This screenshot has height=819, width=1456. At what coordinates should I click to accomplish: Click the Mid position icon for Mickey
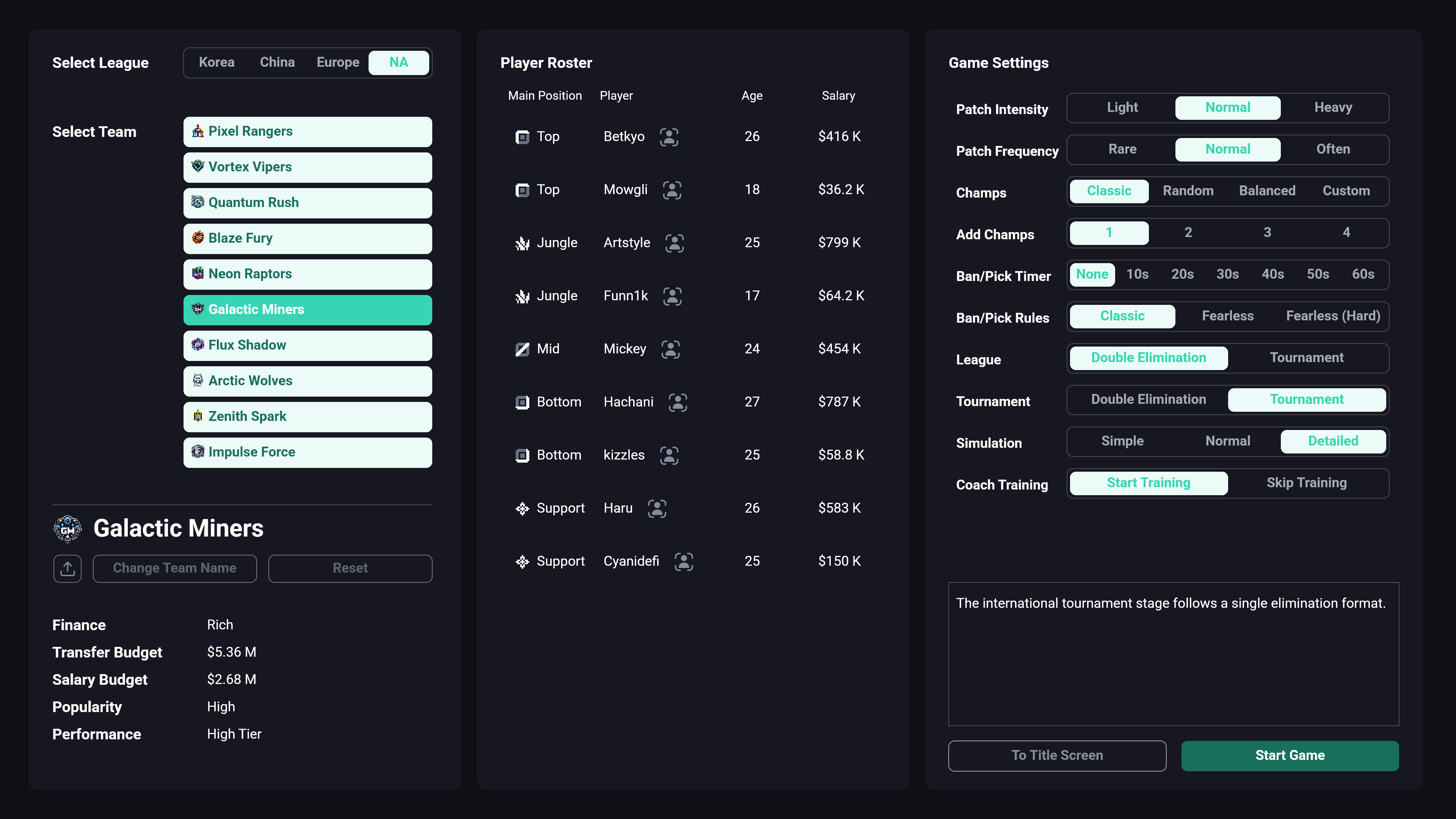[x=522, y=349]
